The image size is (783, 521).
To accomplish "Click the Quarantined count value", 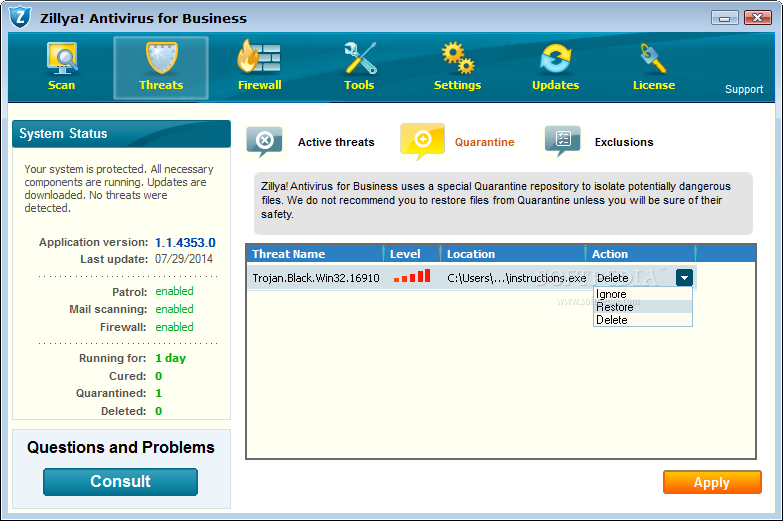I will point(158,393).
